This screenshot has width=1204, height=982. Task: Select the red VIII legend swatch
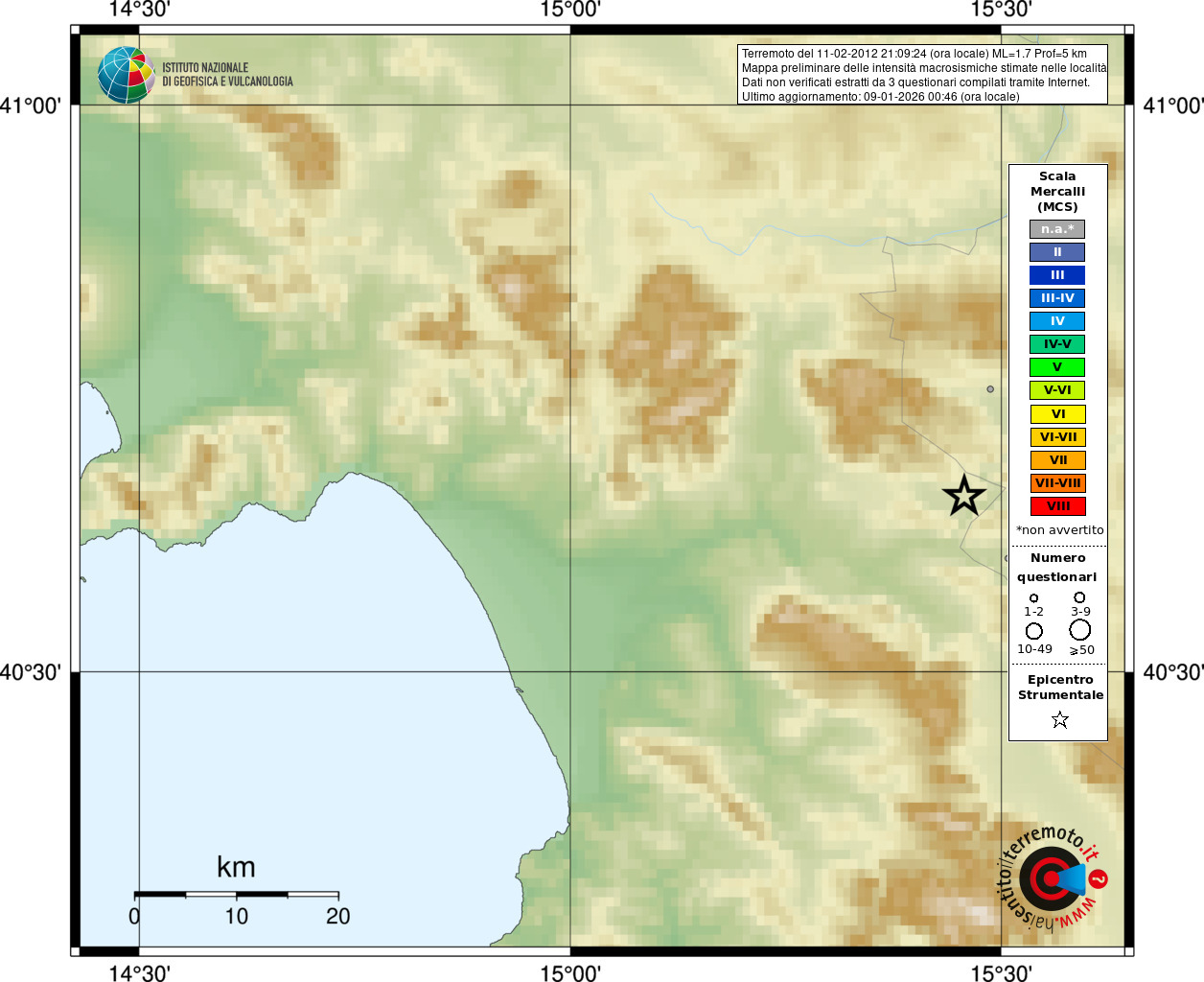point(1057,506)
